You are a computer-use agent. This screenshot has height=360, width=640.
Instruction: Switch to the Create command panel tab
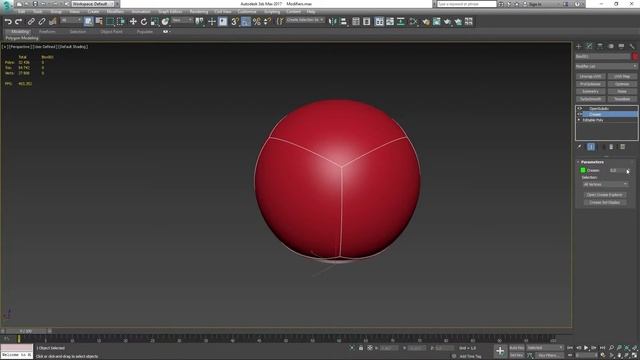(x=578, y=46)
